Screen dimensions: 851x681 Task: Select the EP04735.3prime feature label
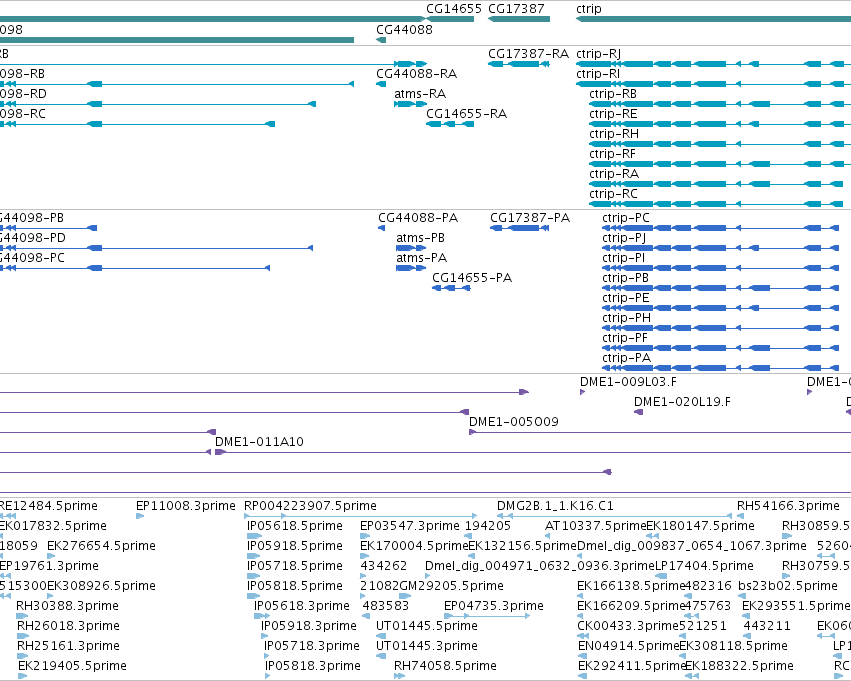[x=493, y=607]
